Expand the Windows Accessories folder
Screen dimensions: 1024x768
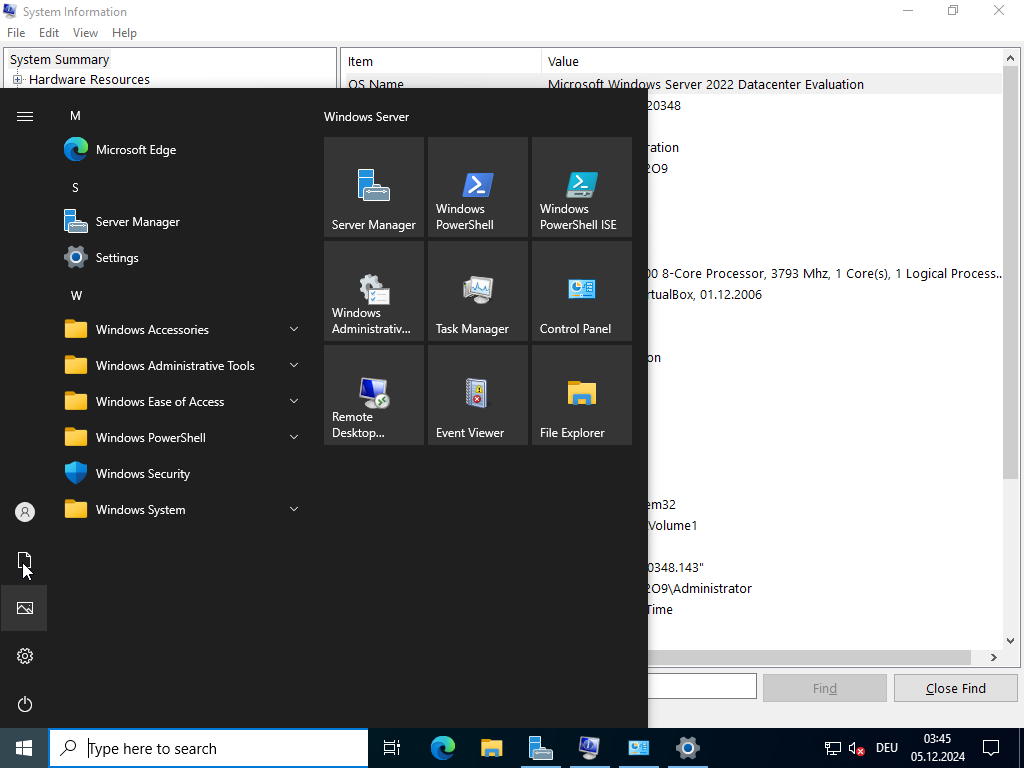pyautogui.click(x=183, y=330)
